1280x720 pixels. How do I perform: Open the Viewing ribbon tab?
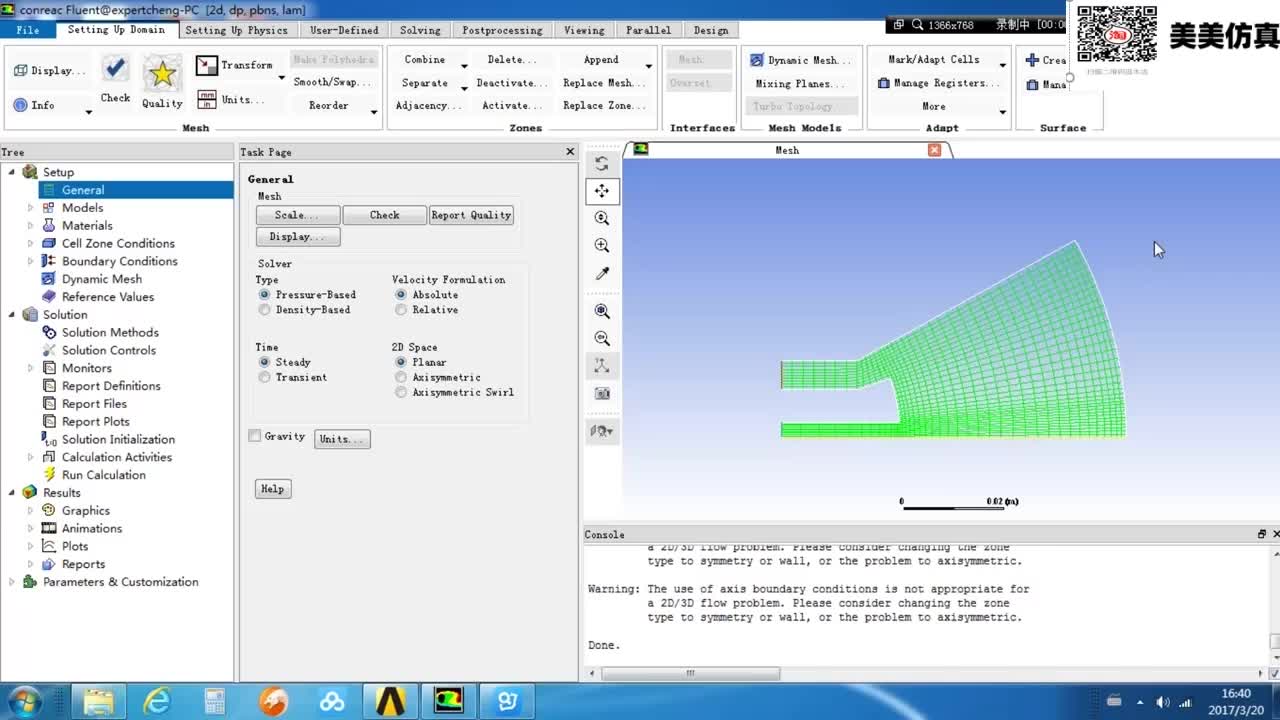(584, 30)
